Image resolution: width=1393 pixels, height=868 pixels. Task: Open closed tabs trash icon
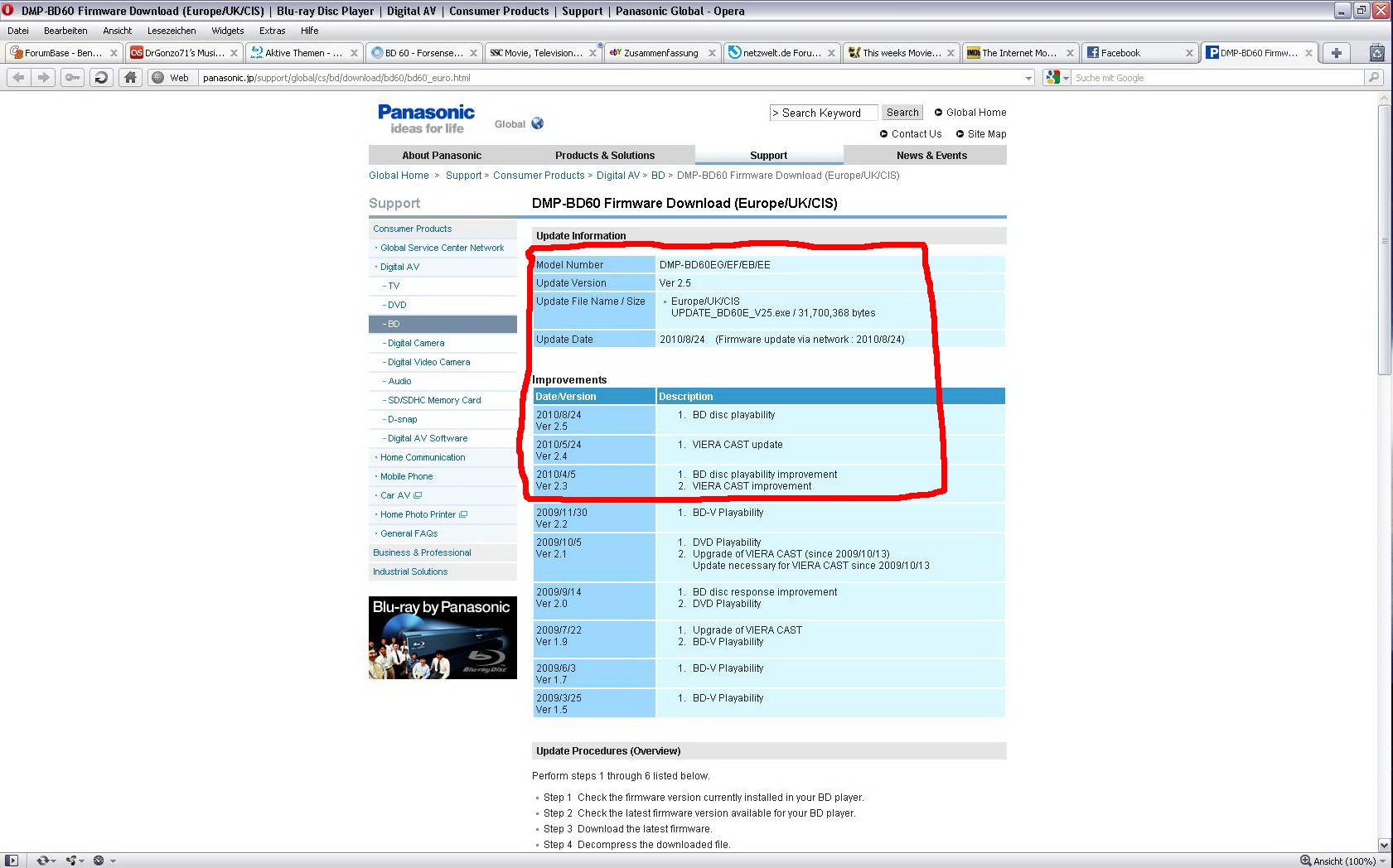1376,52
